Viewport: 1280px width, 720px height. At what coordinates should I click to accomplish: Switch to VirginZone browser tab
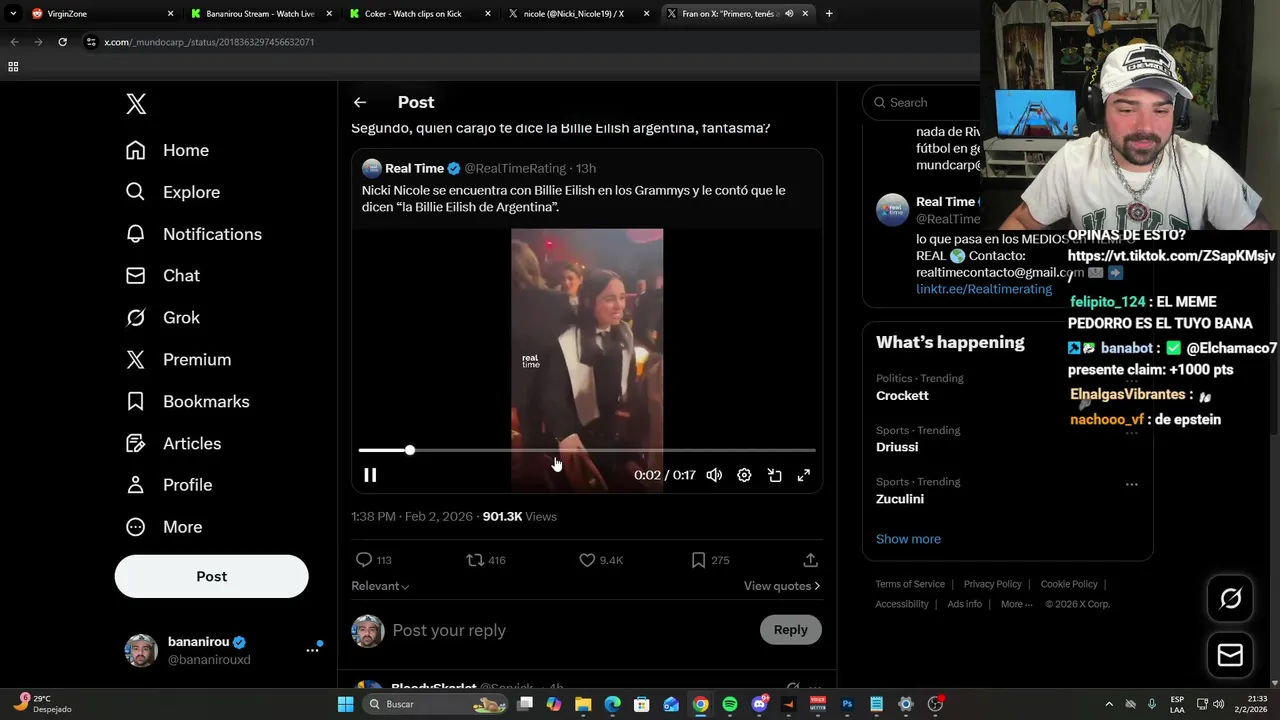click(x=100, y=14)
